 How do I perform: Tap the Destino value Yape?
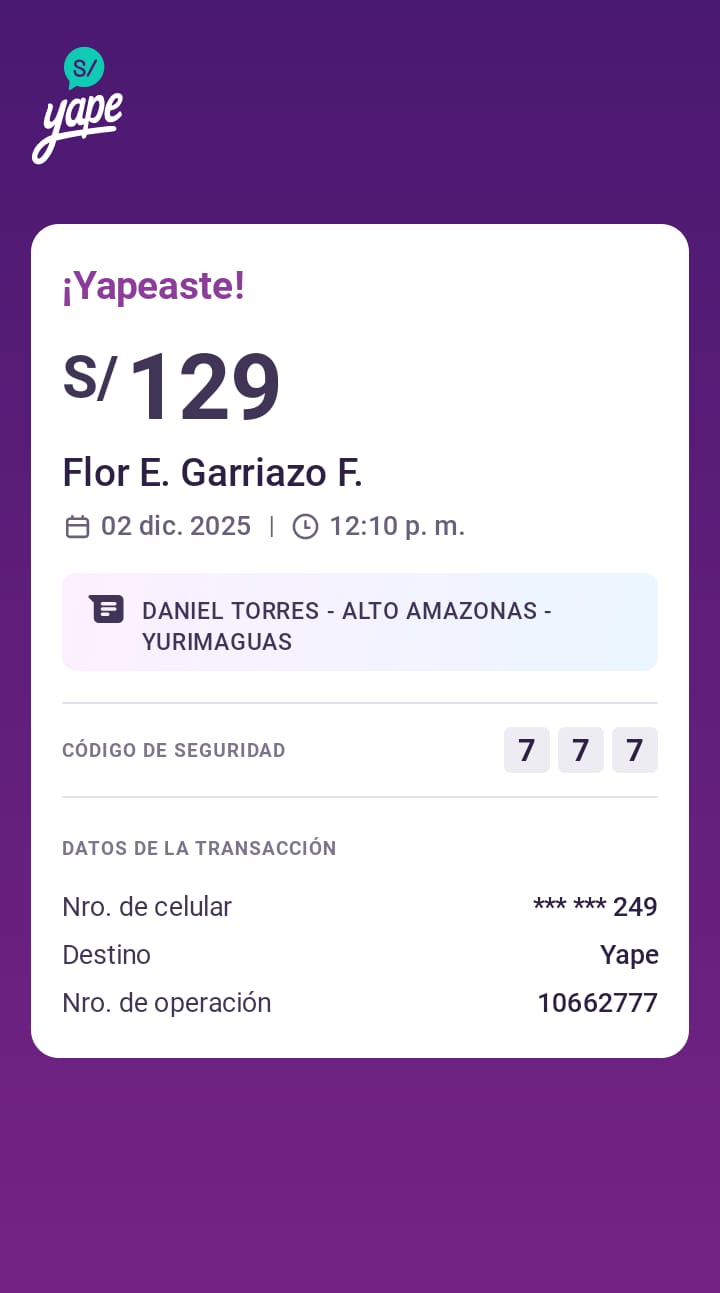(x=629, y=955)
